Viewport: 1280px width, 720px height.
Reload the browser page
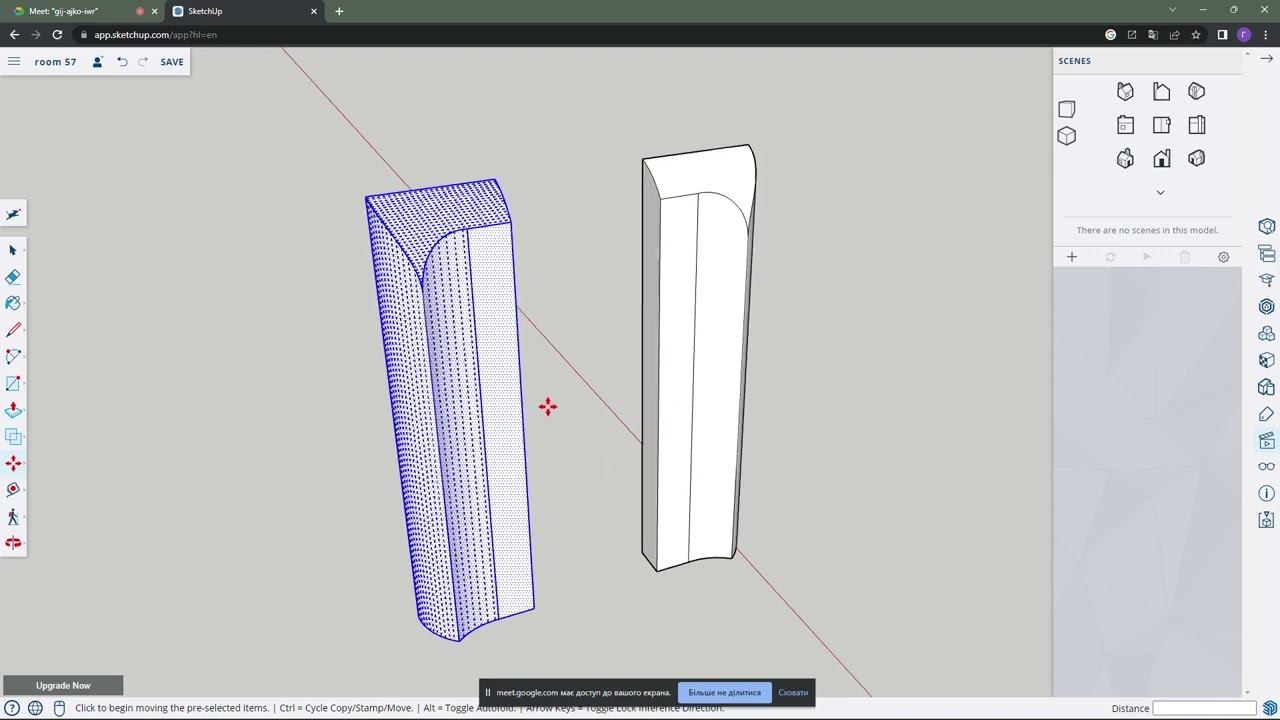click(x=57, y=34)
